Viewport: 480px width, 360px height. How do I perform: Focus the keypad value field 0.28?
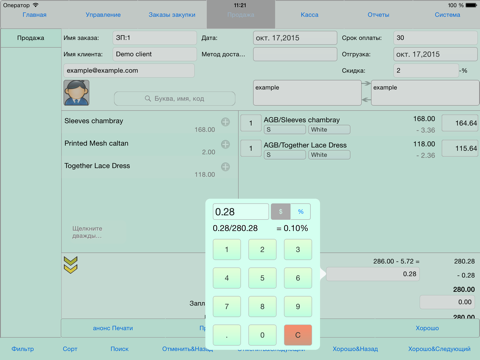coord(240,212)
